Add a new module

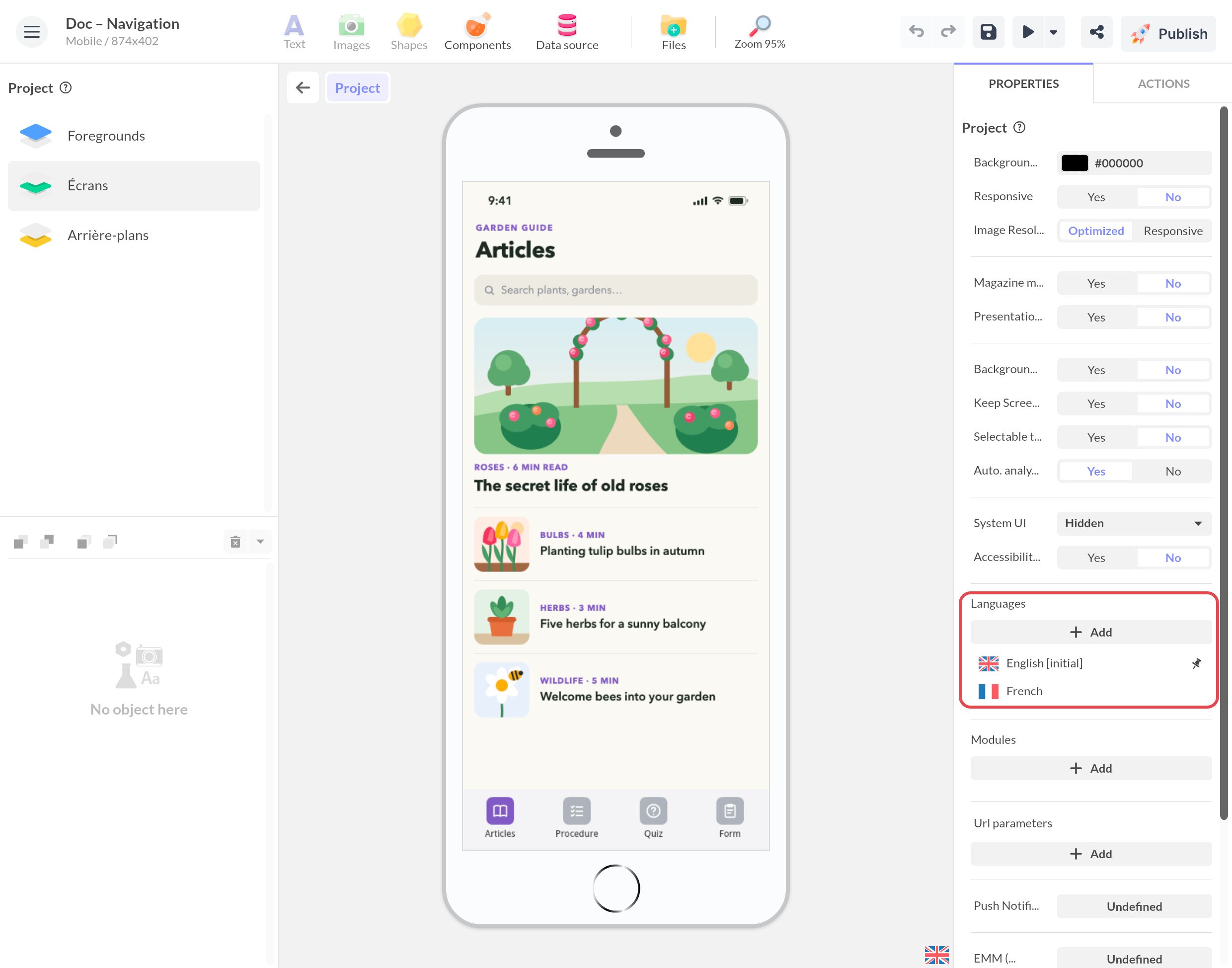[1091, 769]
